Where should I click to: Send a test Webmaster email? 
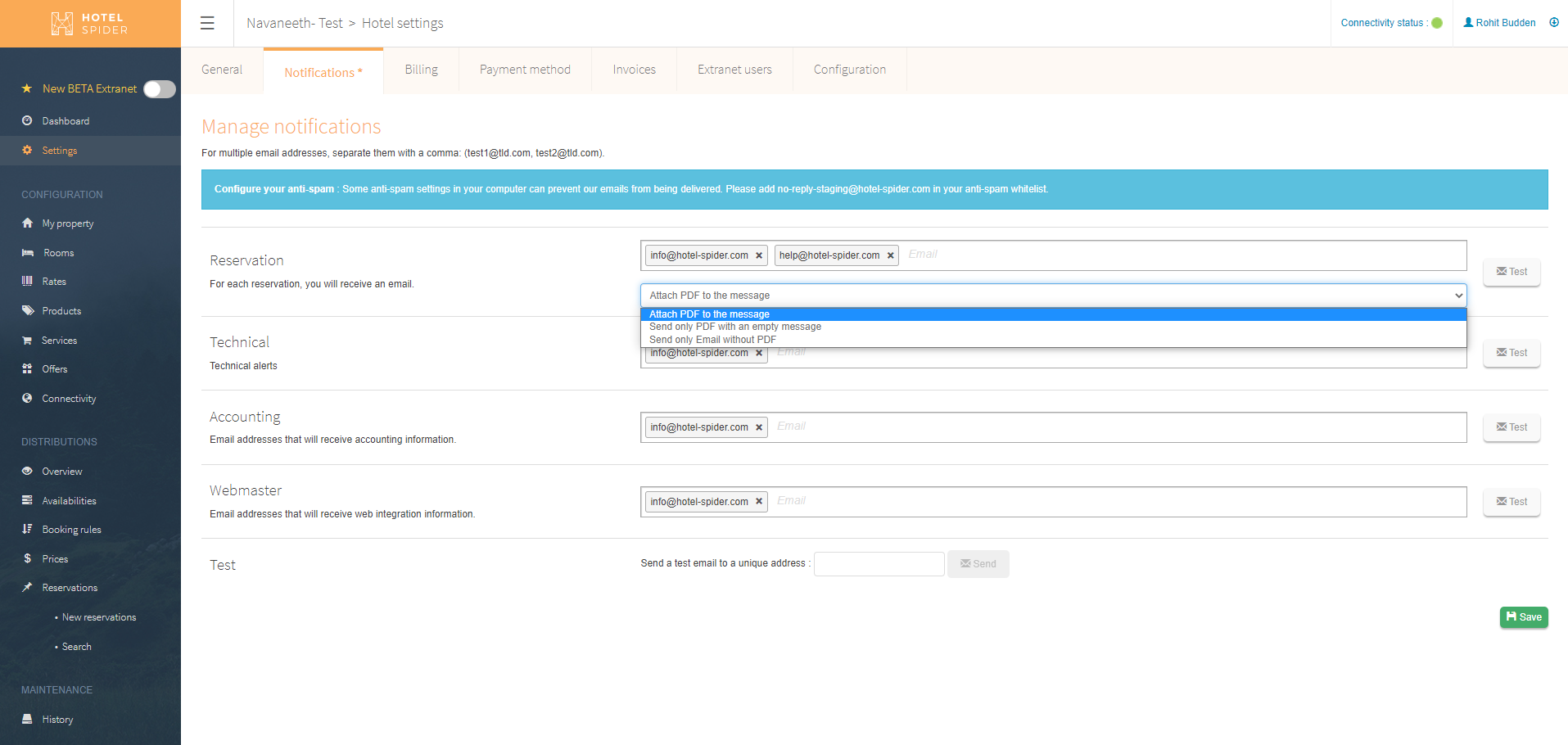click(1511, 501)
